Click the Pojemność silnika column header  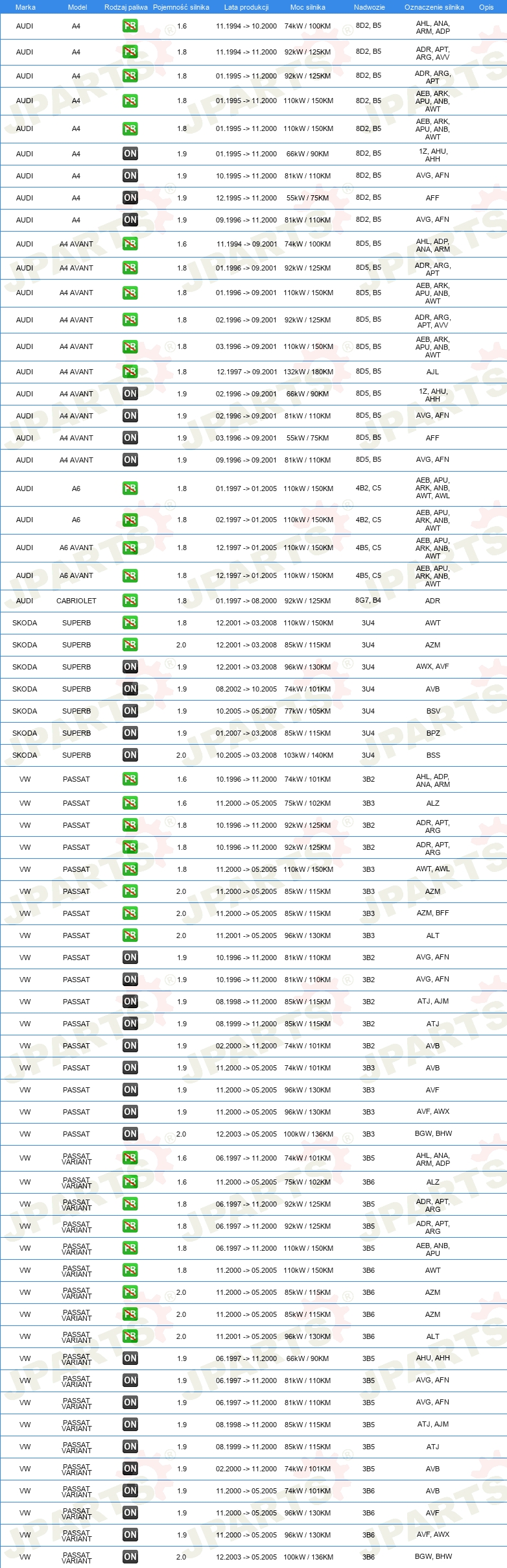tap(181, 7)
